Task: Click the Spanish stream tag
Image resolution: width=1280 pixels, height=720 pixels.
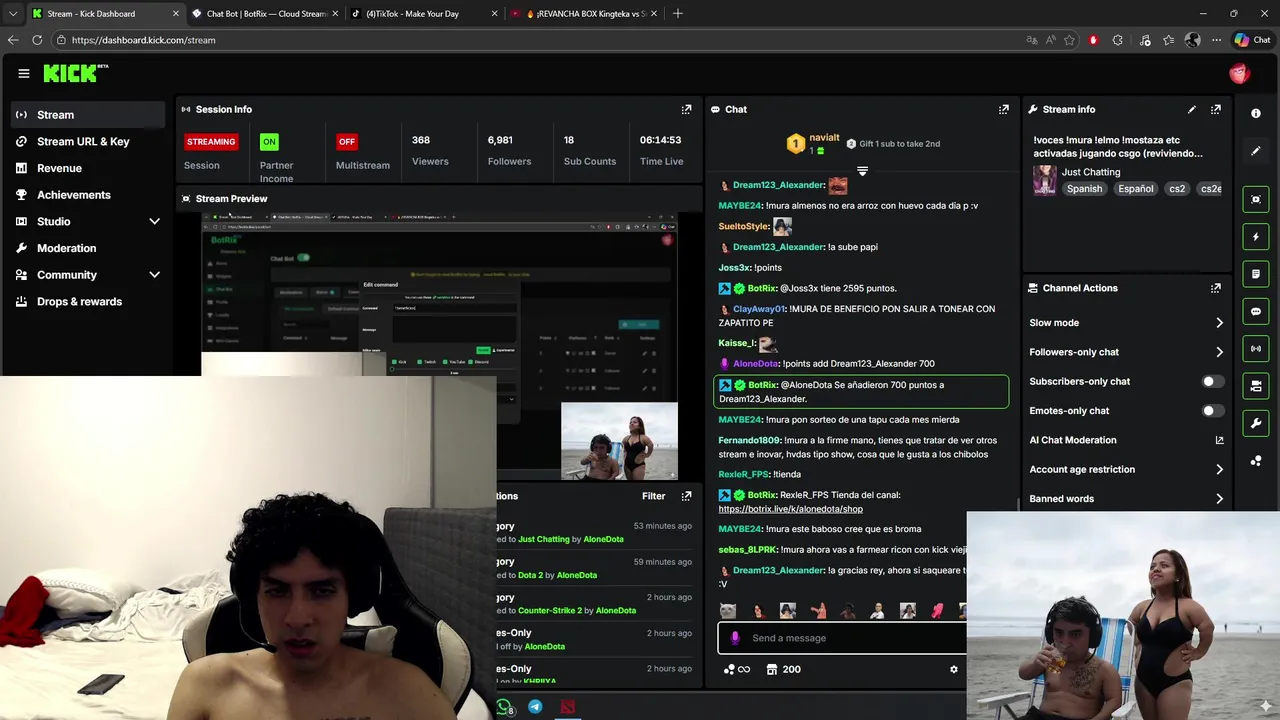Action: pyautogui.click(x=1084, y=189)
